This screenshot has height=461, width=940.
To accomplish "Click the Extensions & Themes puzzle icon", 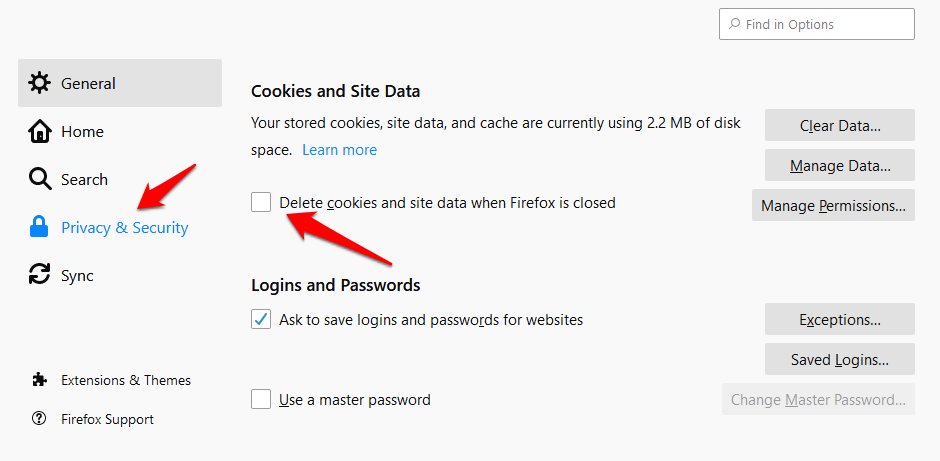I will point(40,380).
